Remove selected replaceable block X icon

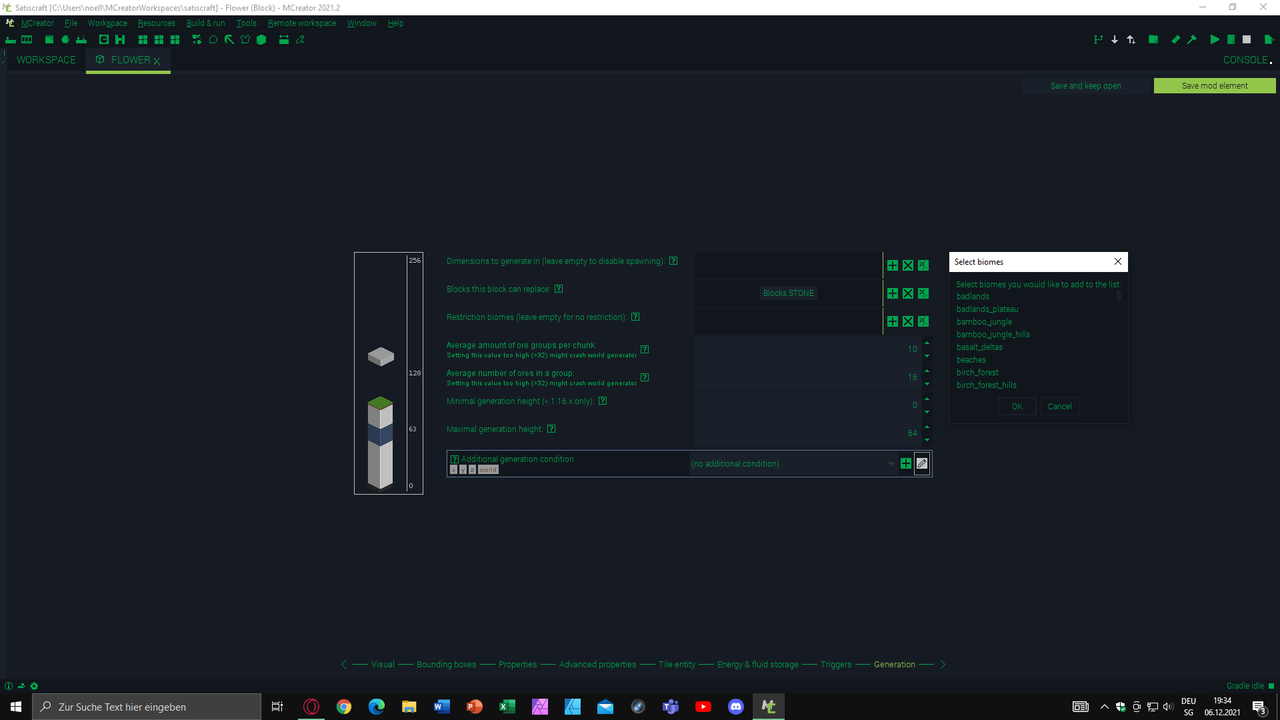[x=908, y=294]
